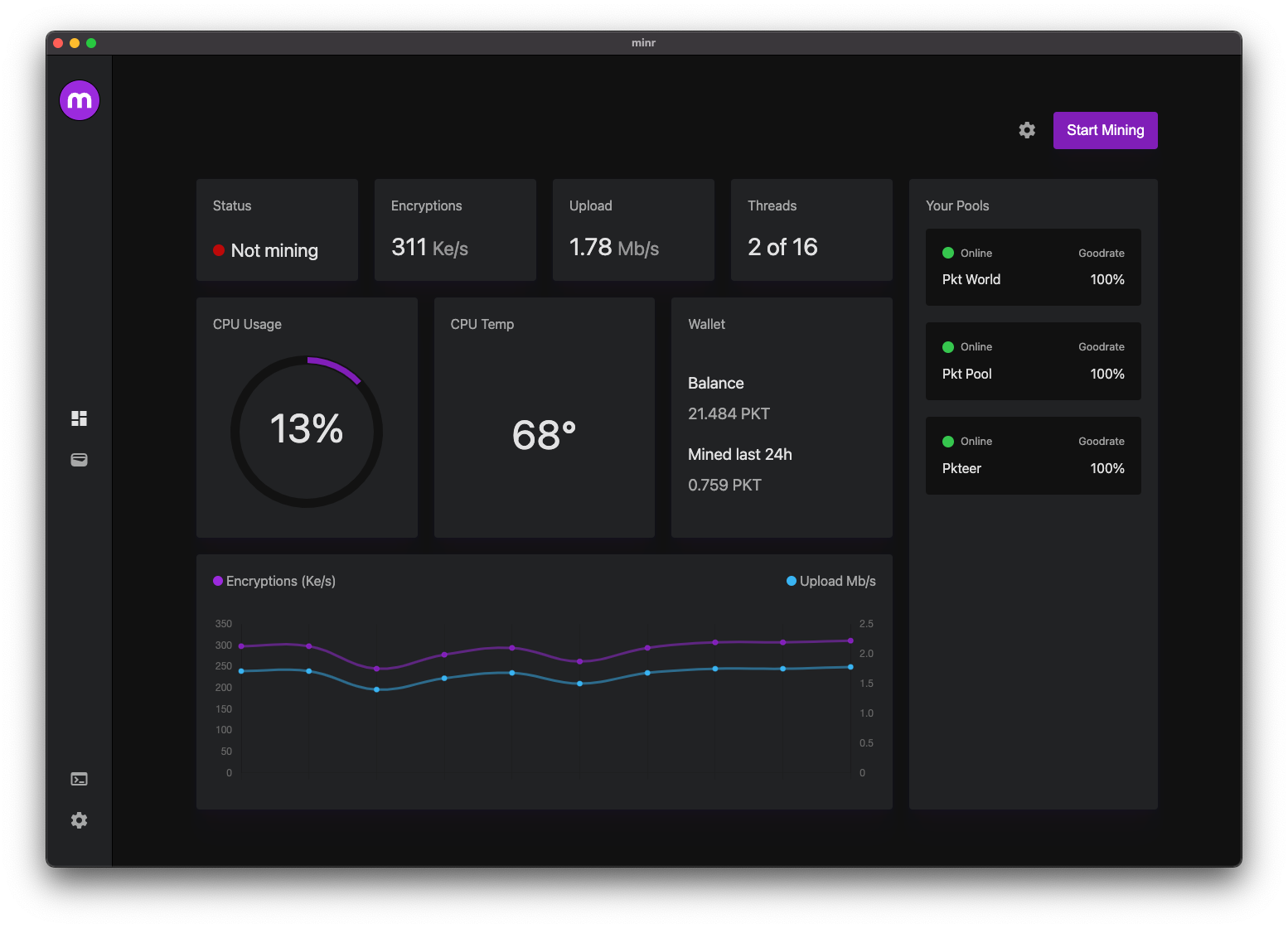The width and height of the screenshot is (1288, 928).
Task: Select the Pkt Pool card
Action: 1033,361
